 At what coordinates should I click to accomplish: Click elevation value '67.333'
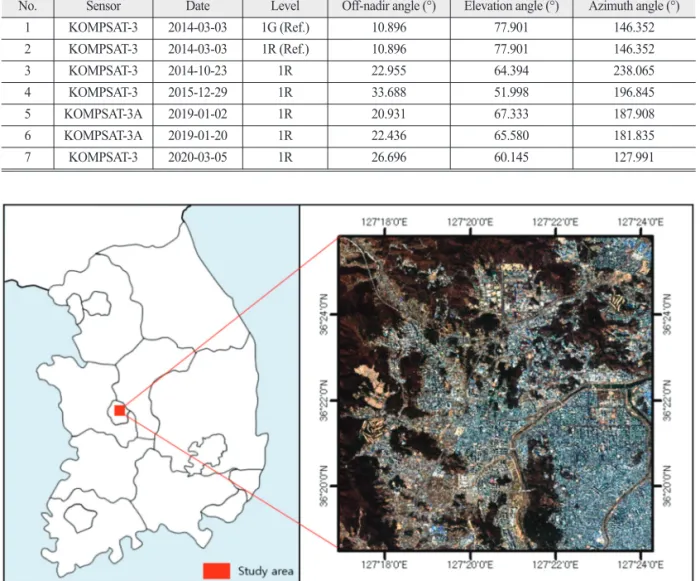[511, 114]
